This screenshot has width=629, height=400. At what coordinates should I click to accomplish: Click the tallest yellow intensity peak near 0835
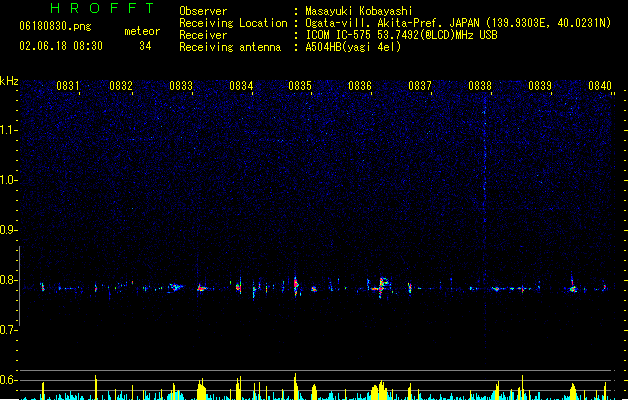pyautogui.click(x=296, y=386)
